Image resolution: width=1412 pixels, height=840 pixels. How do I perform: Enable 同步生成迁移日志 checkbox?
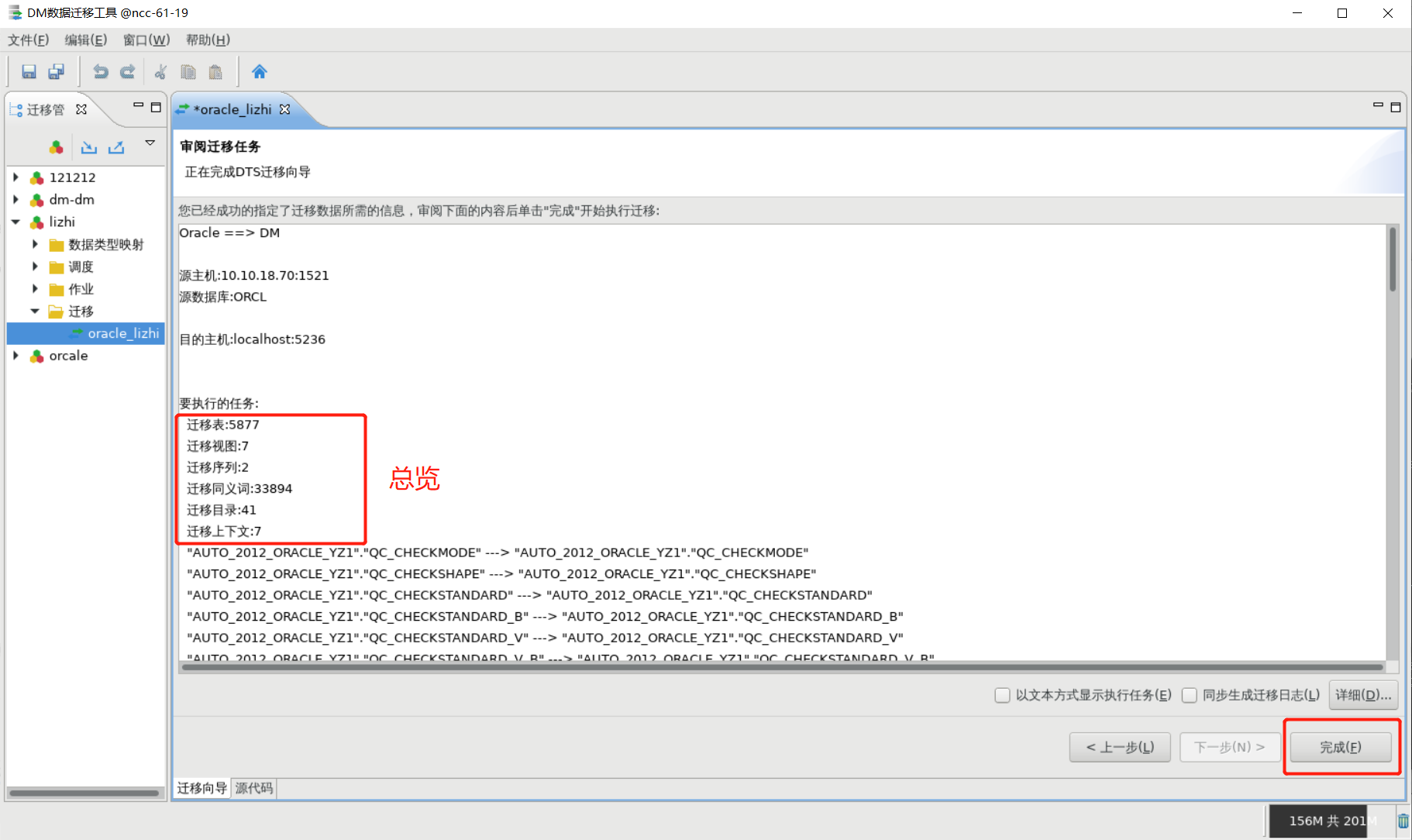click(1189, 695)
